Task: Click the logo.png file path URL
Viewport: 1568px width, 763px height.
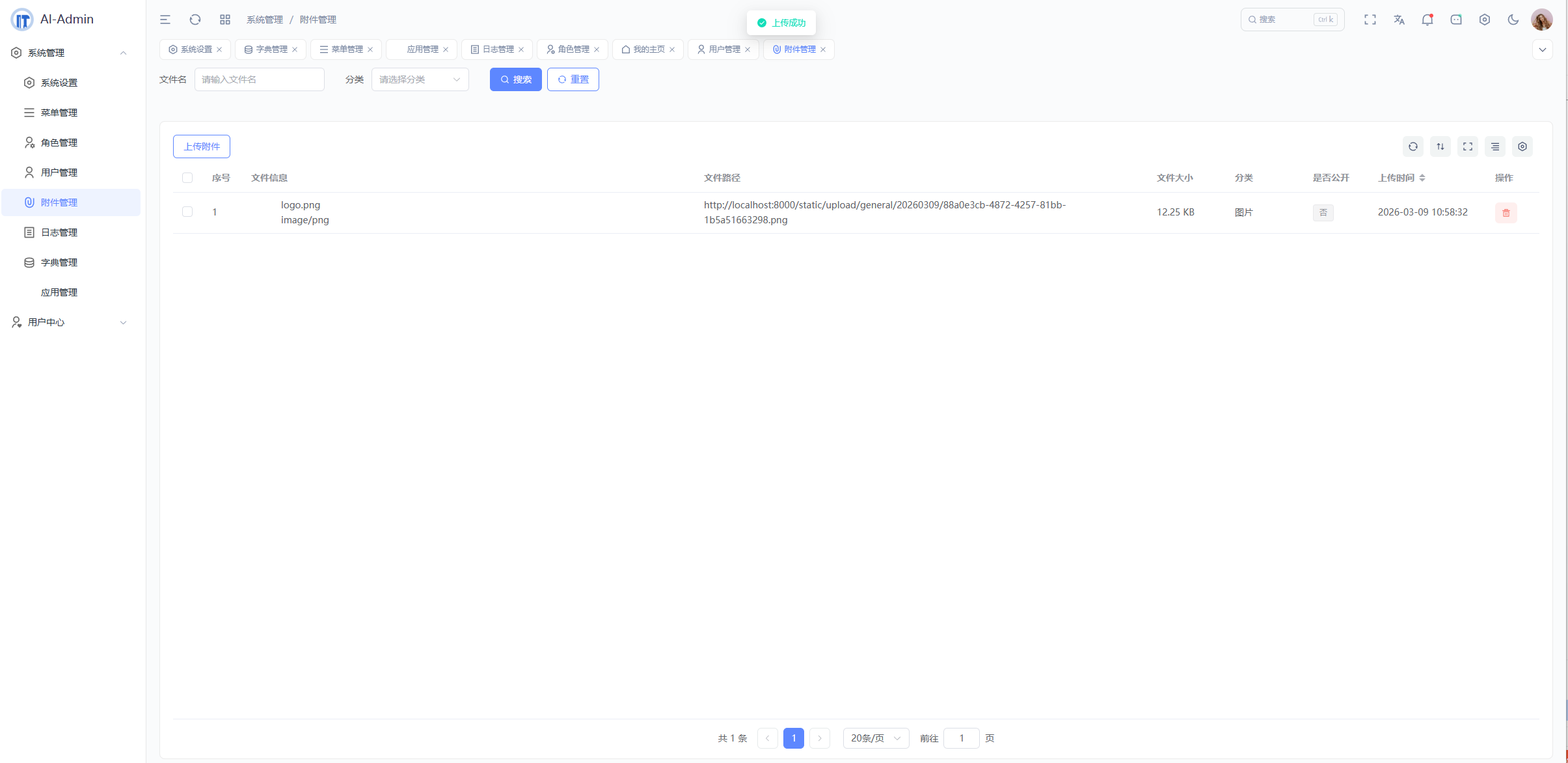Action: (885, 212)
